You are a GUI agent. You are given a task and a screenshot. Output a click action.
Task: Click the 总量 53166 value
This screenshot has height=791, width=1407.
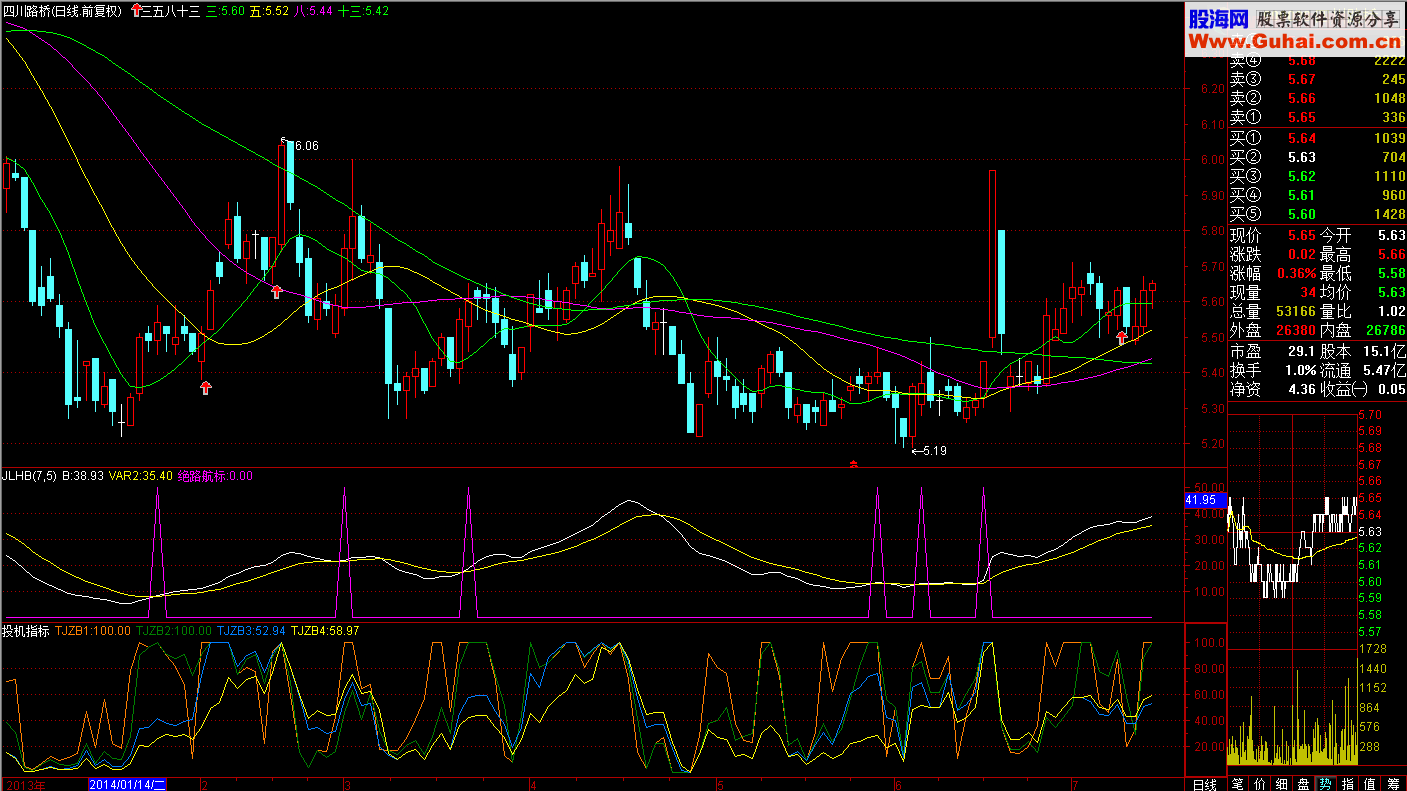tap(1296, 312)
